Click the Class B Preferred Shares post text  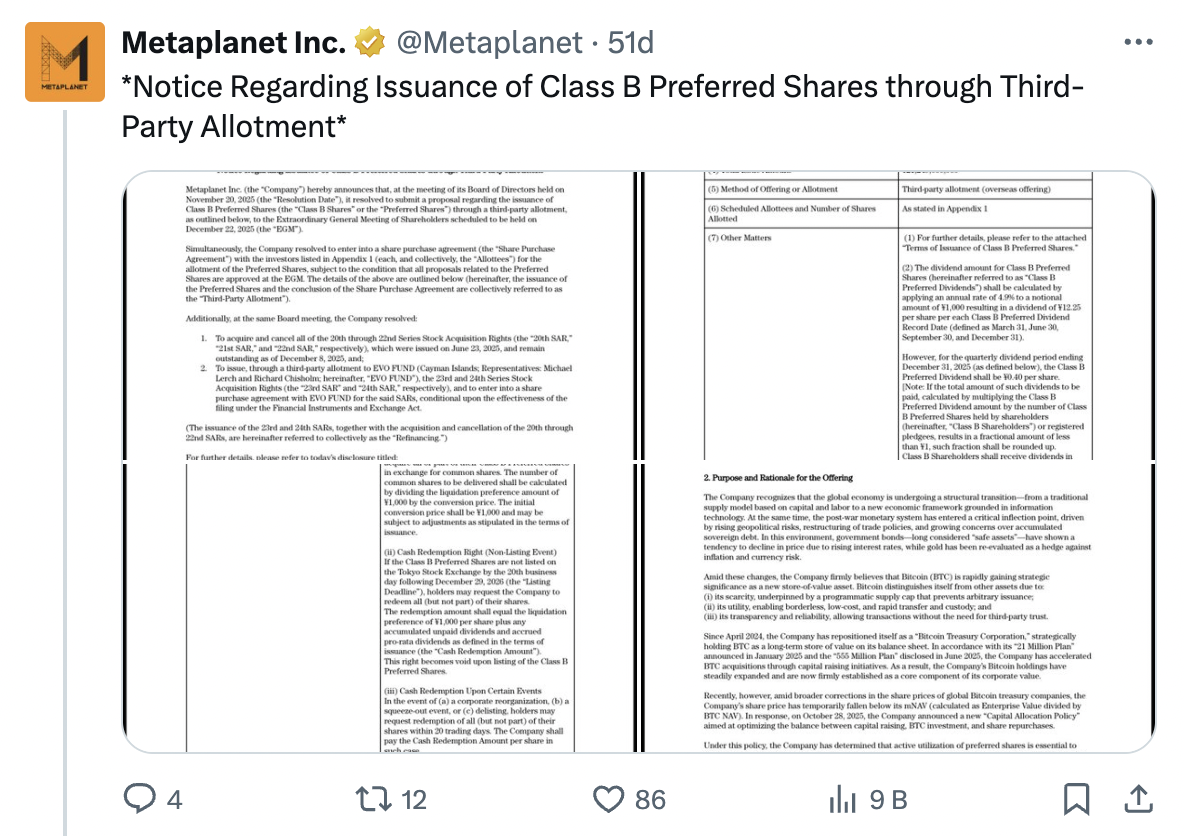[600, 106]
